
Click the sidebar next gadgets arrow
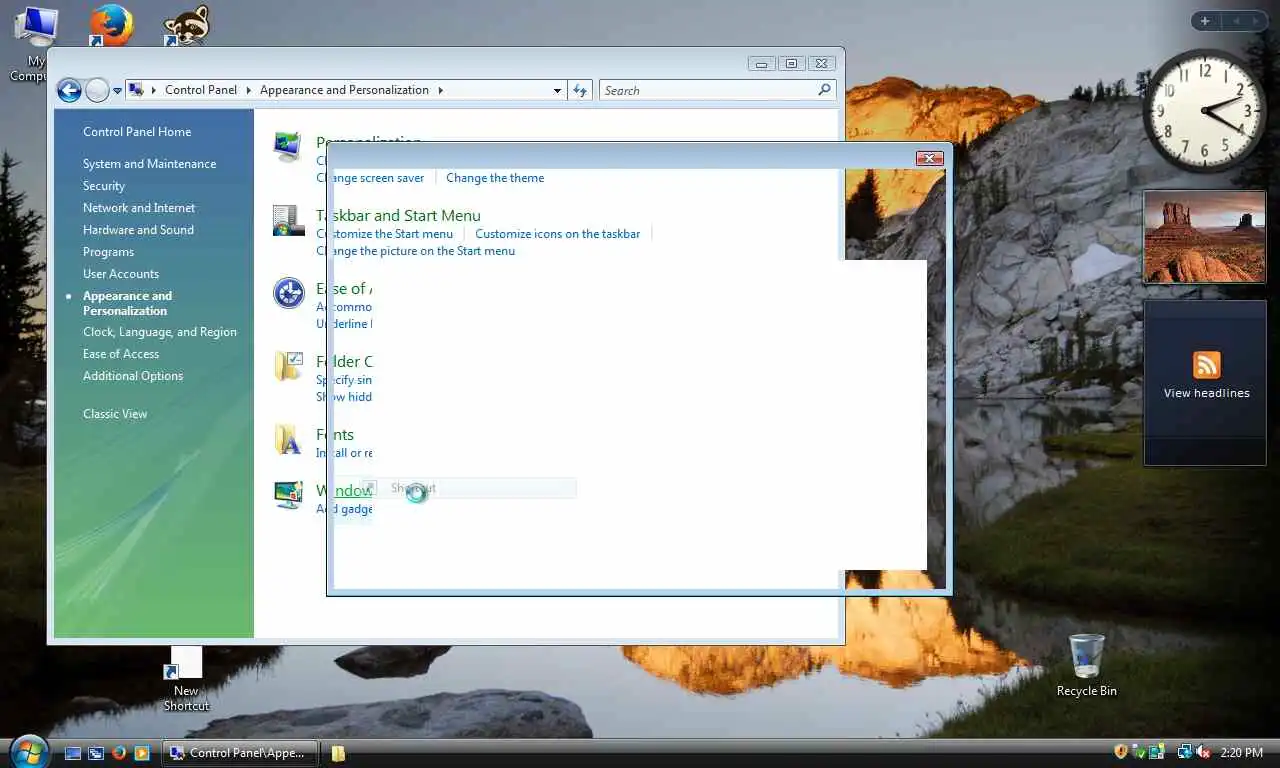tap(1255, 21)
